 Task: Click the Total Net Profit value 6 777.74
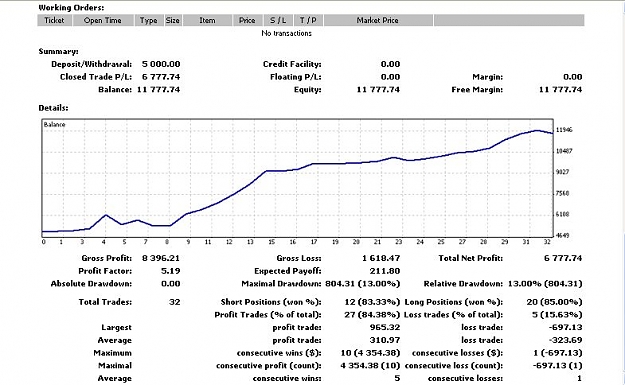pos(563,258)
